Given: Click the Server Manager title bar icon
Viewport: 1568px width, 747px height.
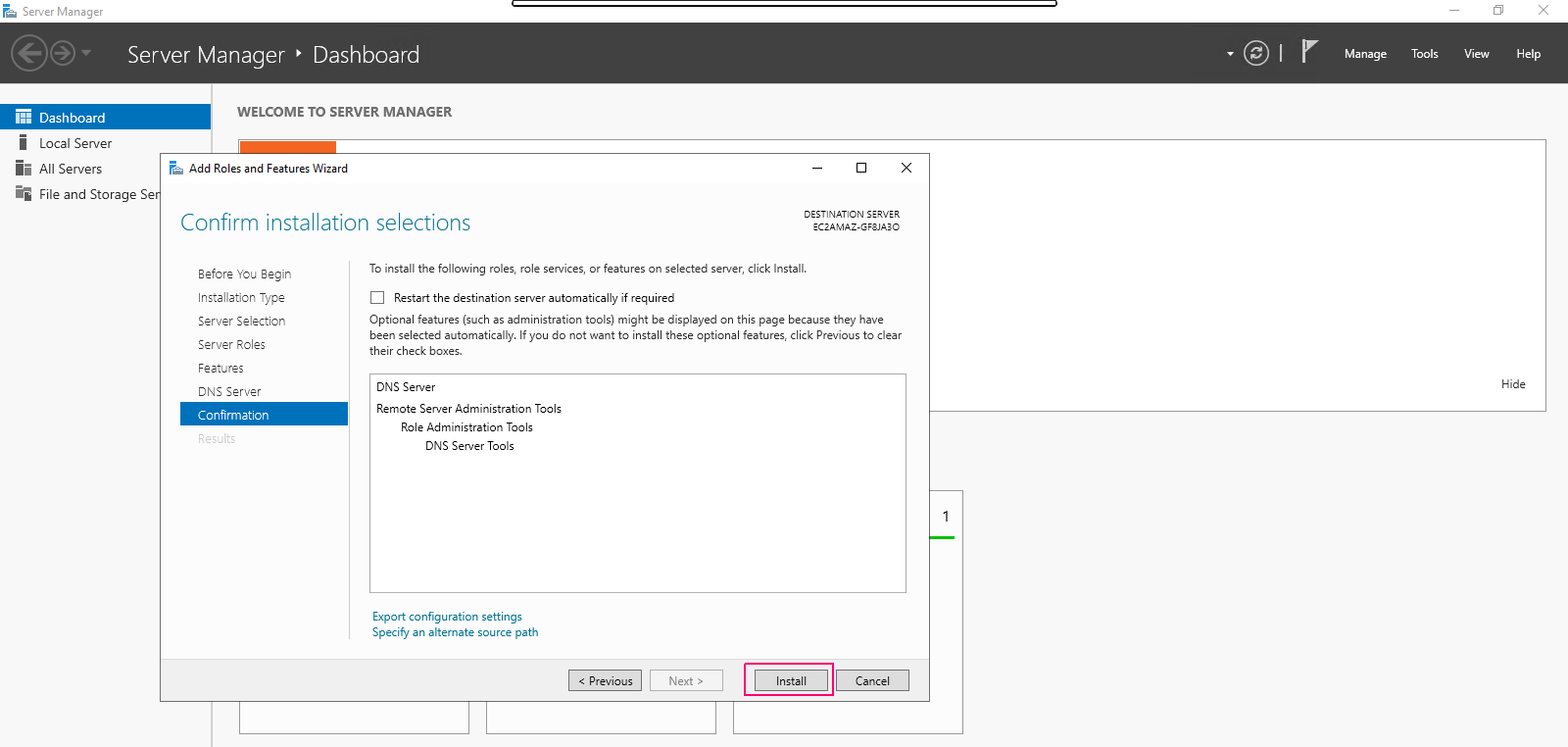Looking at the screenshot, I should (10, 11).
